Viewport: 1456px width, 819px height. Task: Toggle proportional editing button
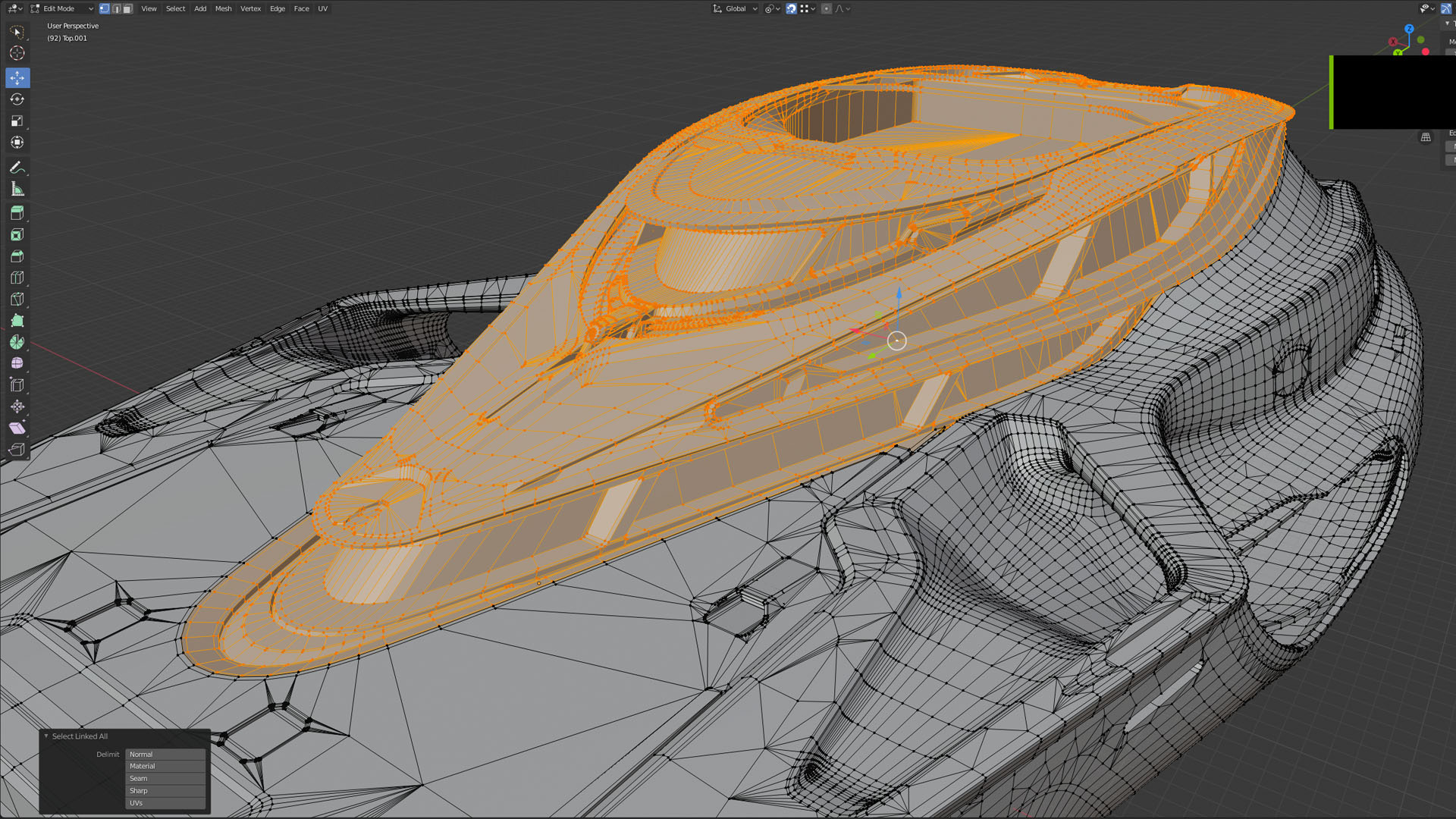827,8
